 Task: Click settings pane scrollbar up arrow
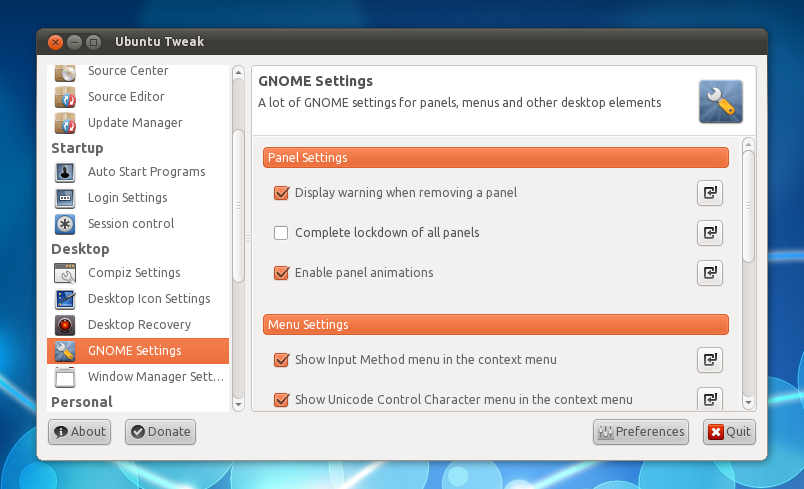coord(748,145)
